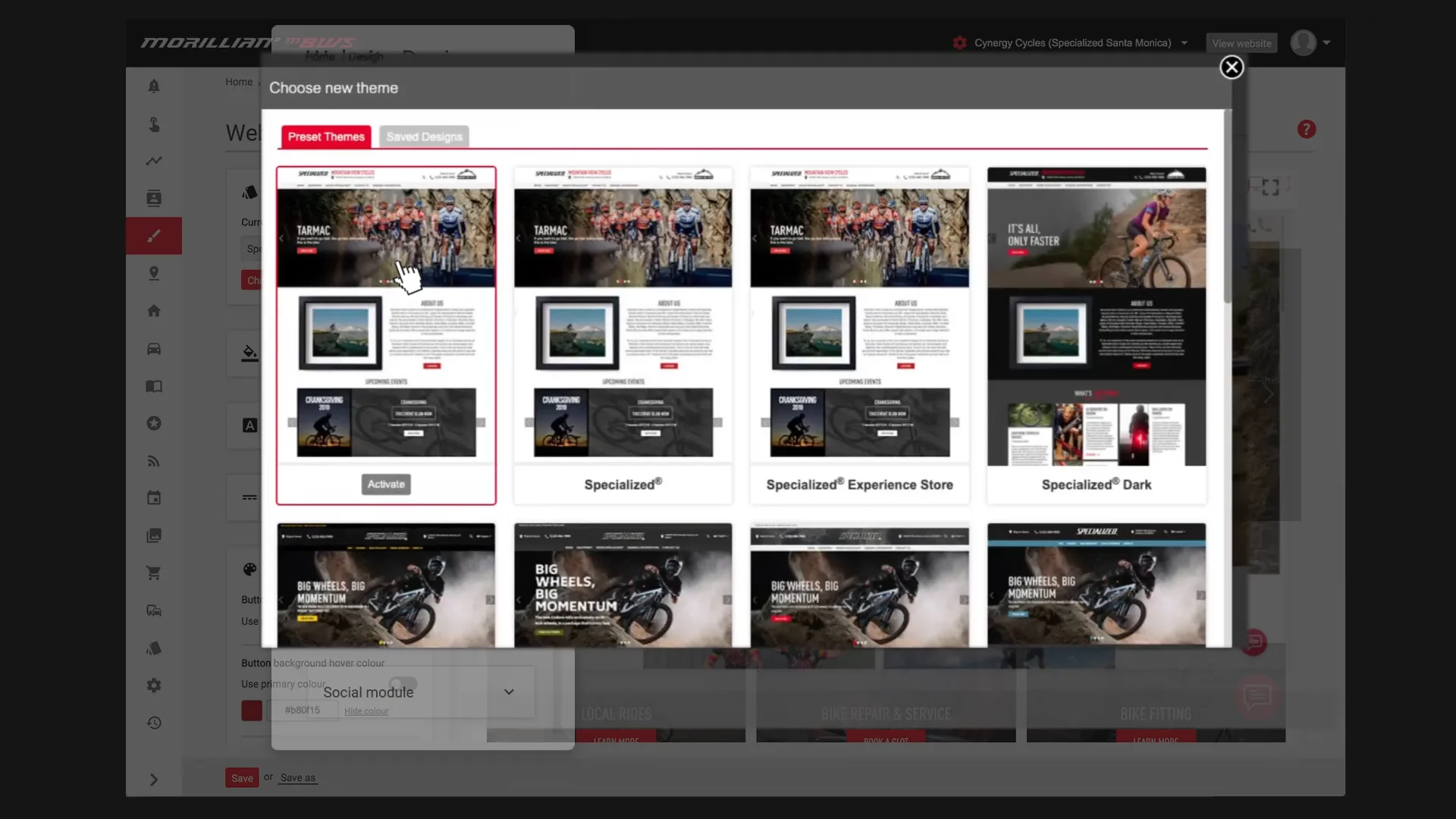The height and width of the screenshot is (819, 1456).
Task: Click the red help question mark icon
Action: (x=1306, y=130)
